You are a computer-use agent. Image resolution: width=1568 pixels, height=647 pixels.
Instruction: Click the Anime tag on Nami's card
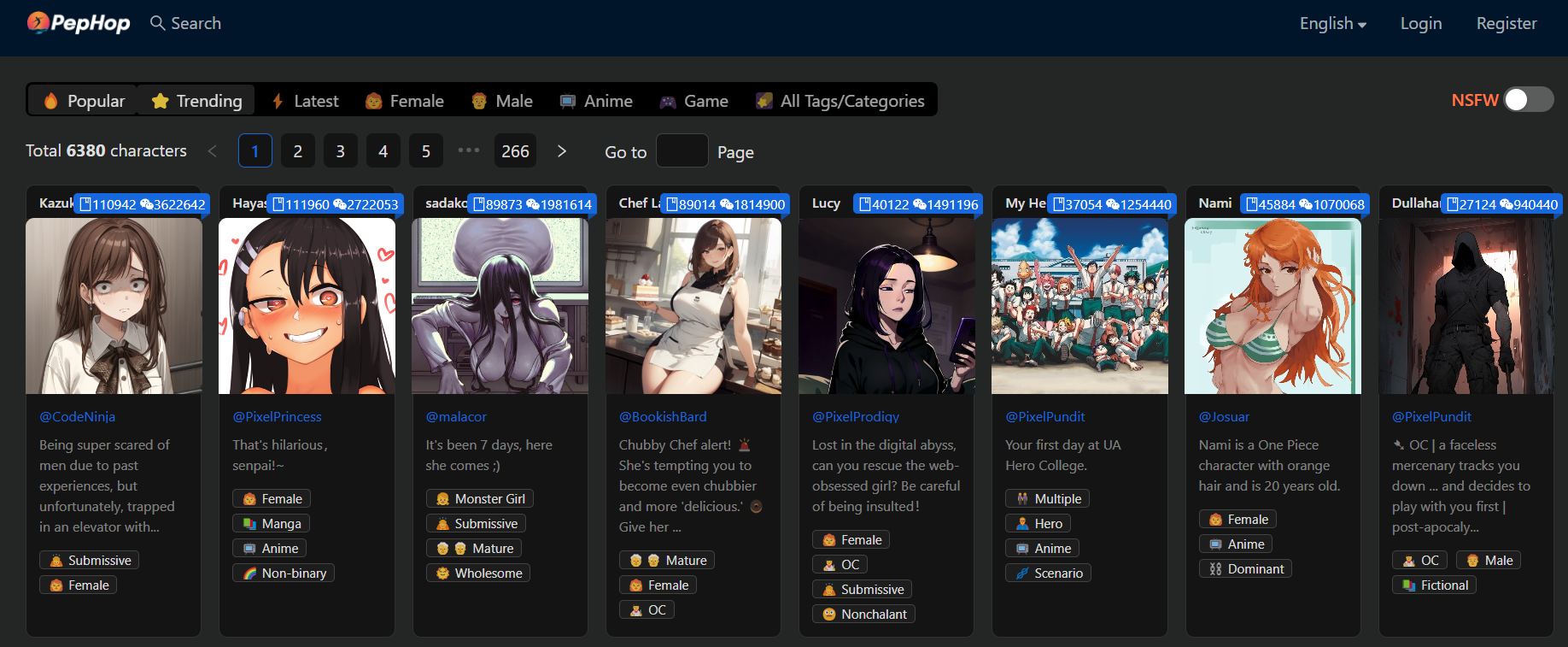[x=1236, y=544]
